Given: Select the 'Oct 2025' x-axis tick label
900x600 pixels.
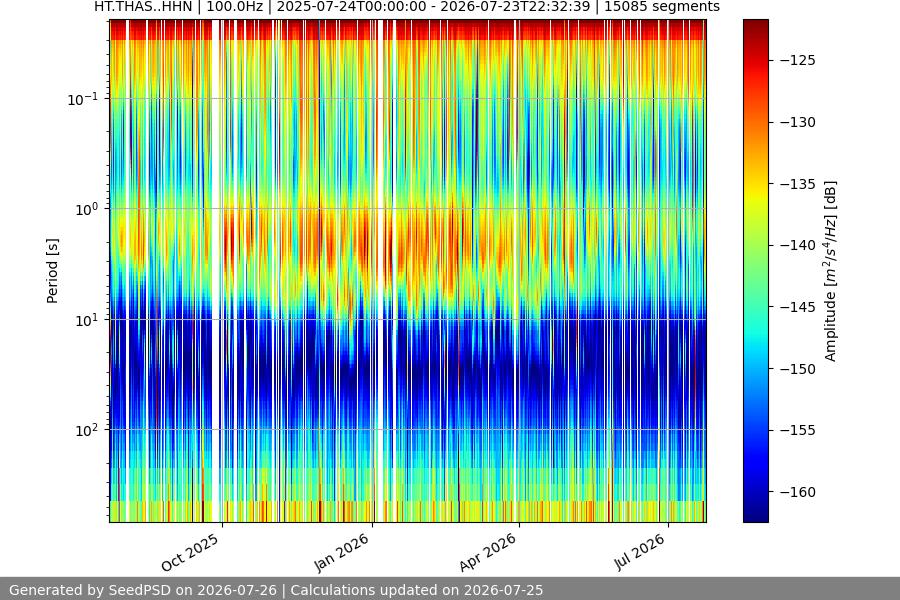Looking at the screenshot, I should pyautogui.click(x=190, y=552).
